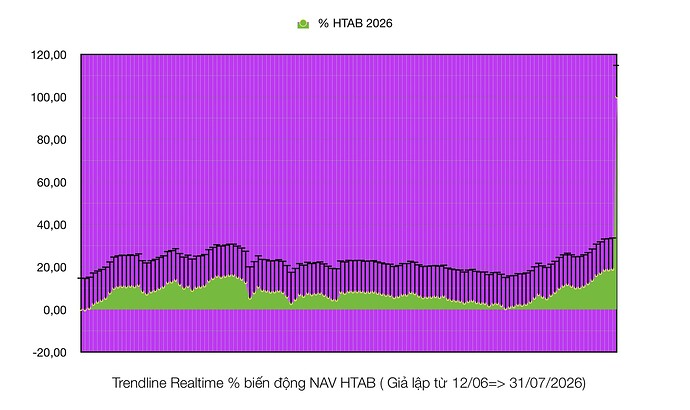Click the -20,00 y-axis label
Screen dimensions: 690x410
pyautogui.click(x=49, y=352)
